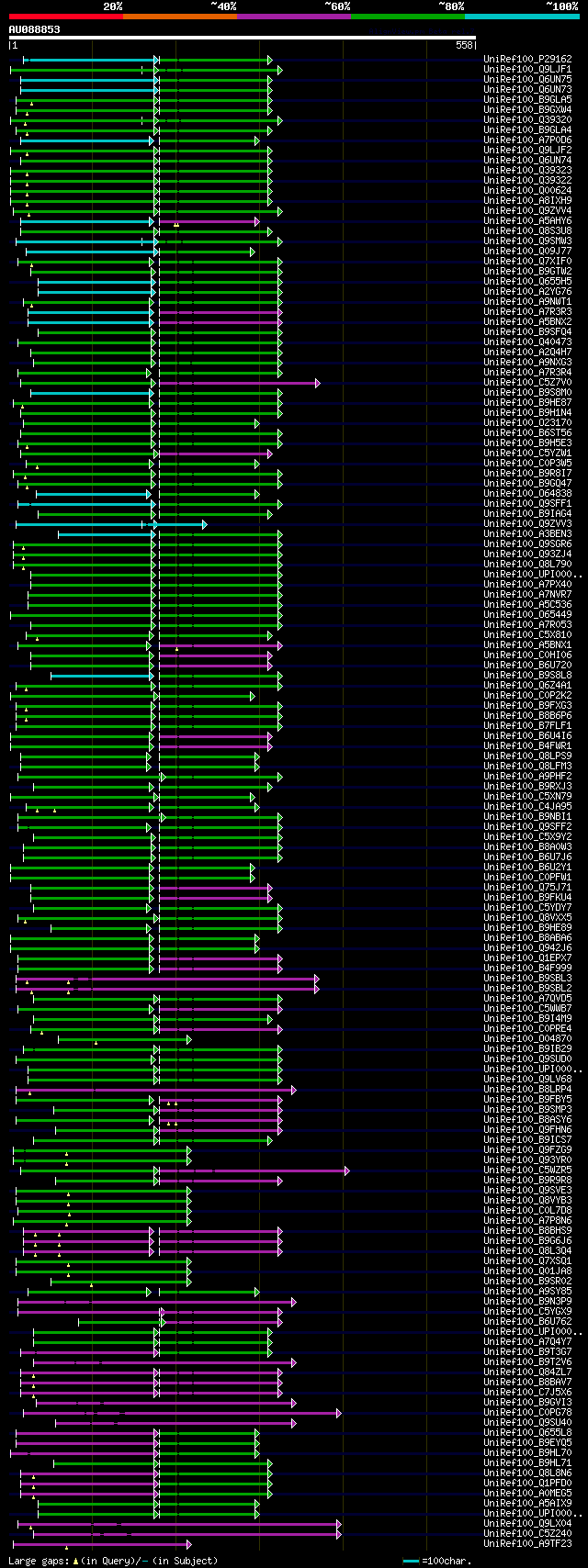Select hit label UniRef100_Q8LPS9
The width and height of the screenshot is (588, 1568).
(527, 756)
